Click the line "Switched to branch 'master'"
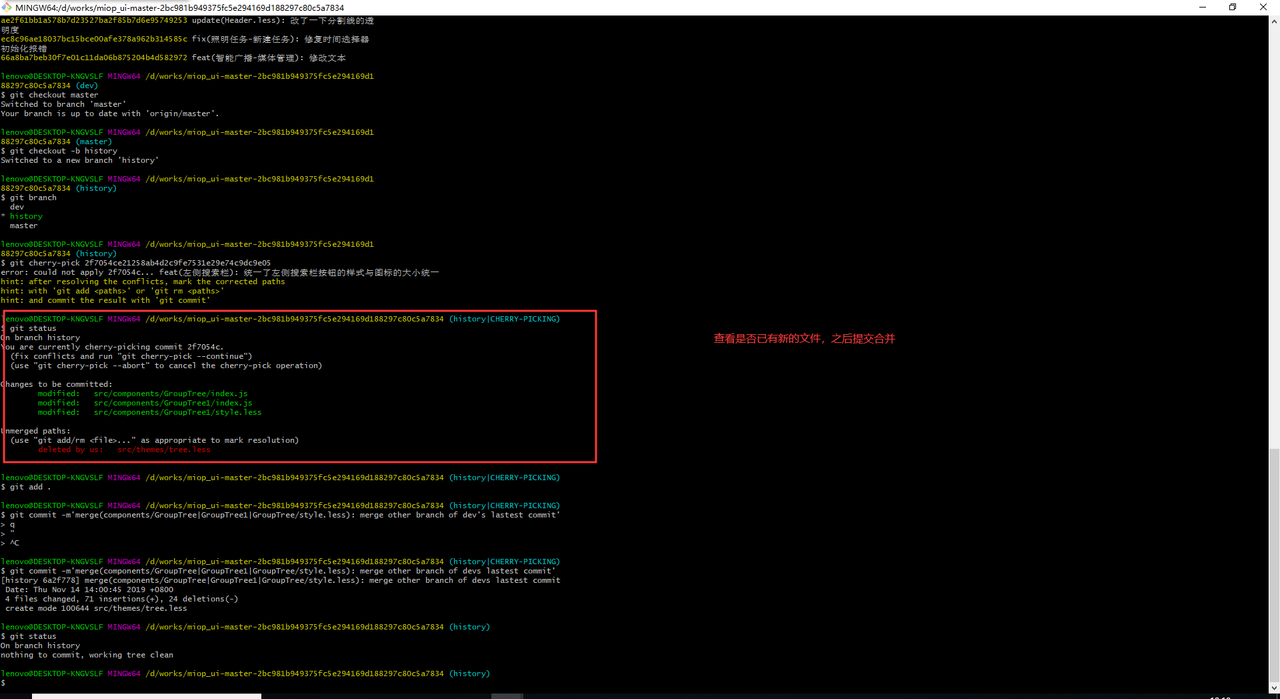1280x699 pixels. click(63, 104)
